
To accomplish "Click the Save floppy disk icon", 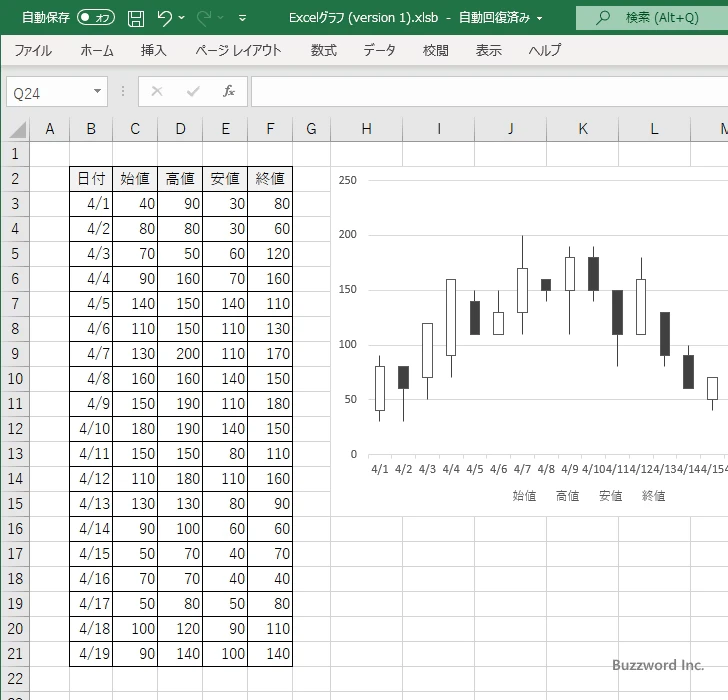I will pos(136,18).
